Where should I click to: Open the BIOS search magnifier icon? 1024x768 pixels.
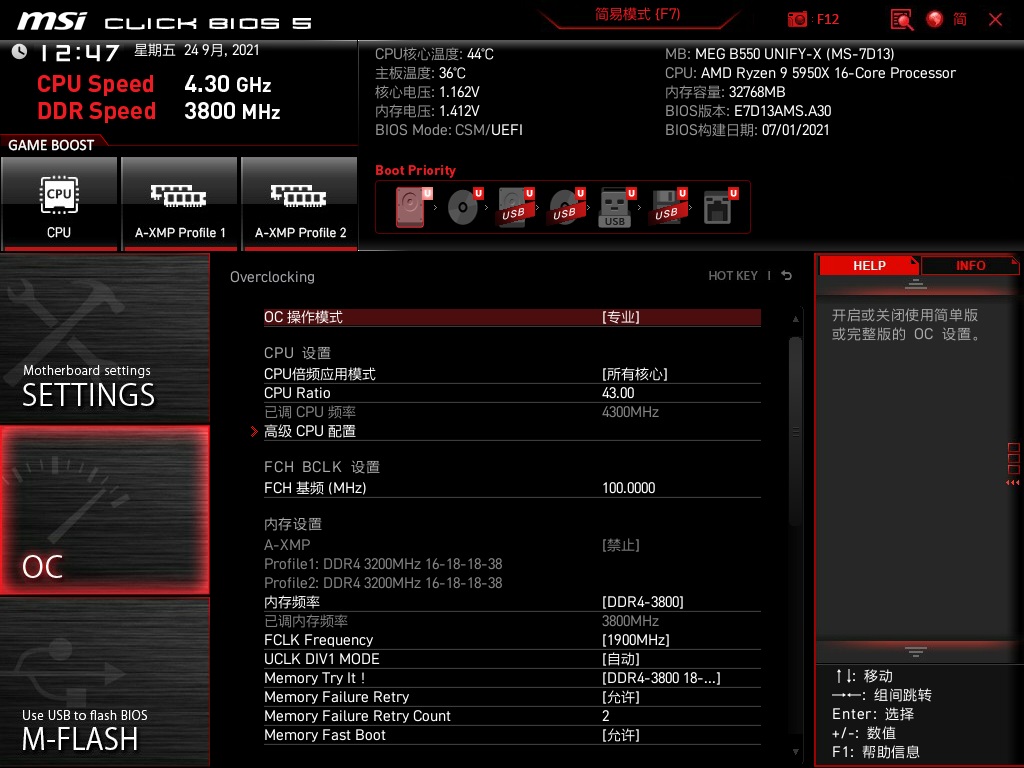(902, 19)
